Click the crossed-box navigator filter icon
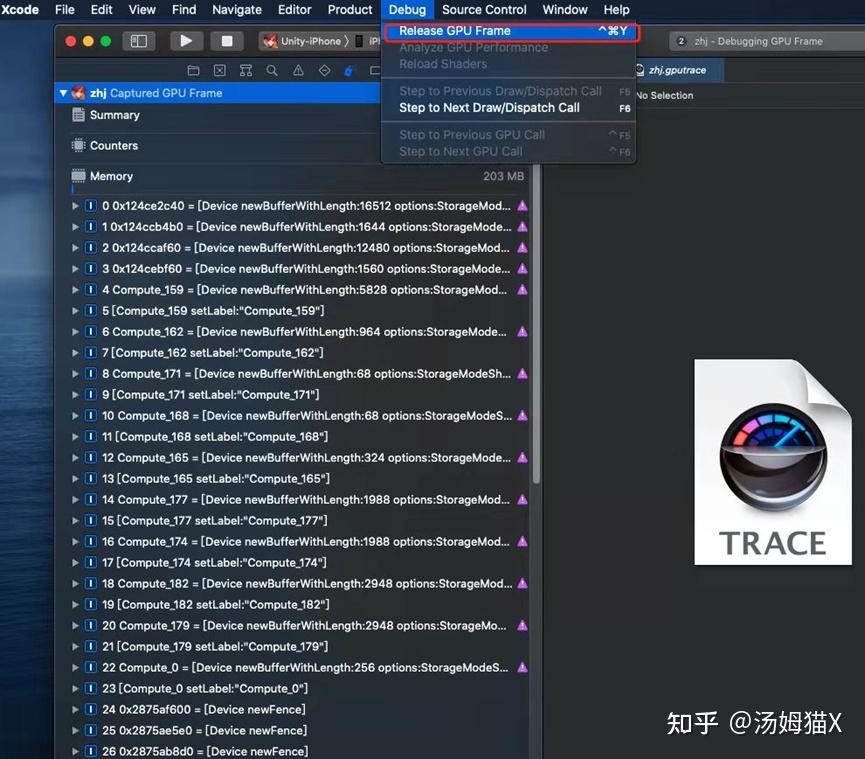This screenshot has width=865, height=759. coord(219,70)
